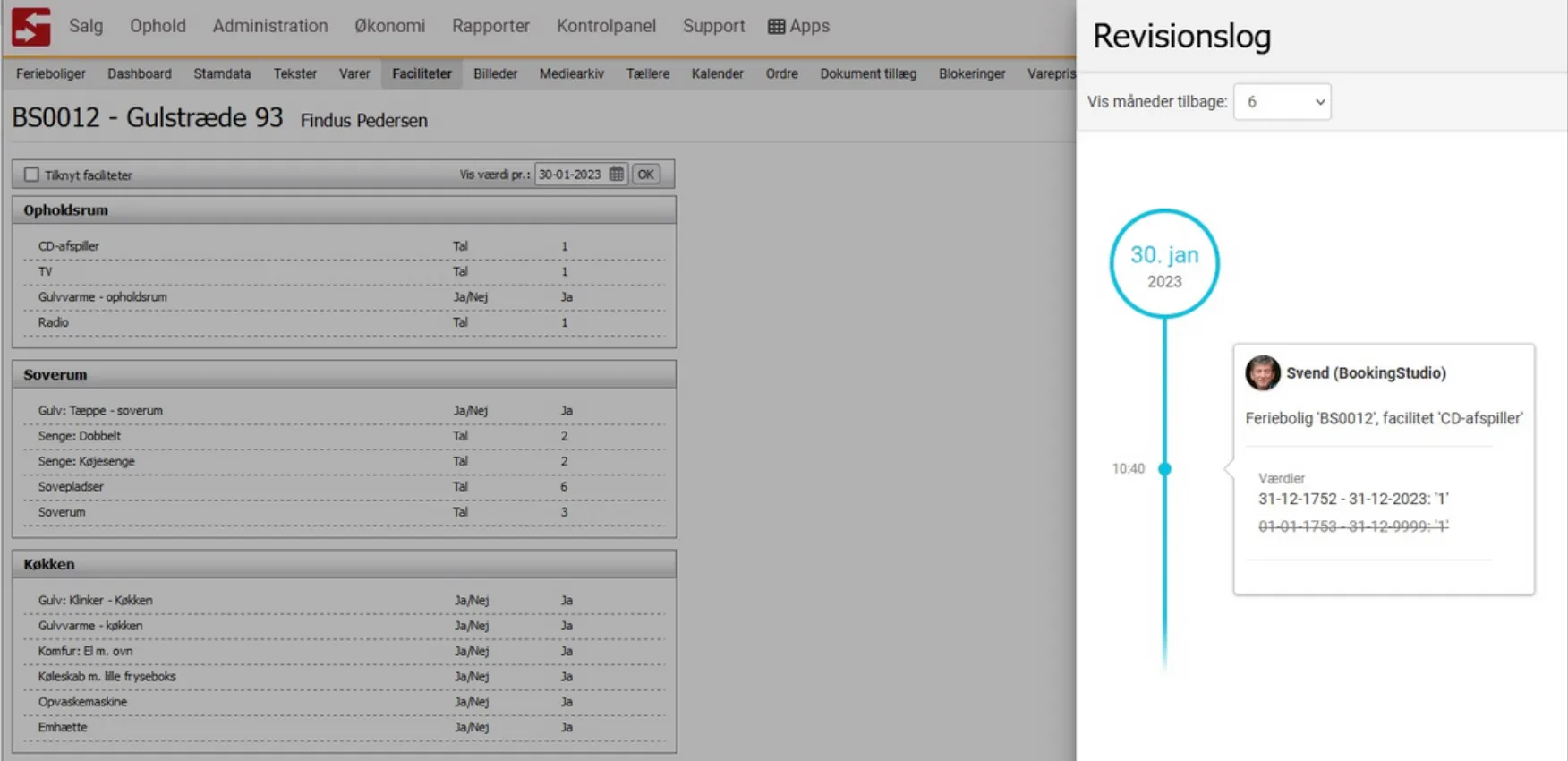1568x761 pixels.
Task: Enable the Tilknyt faciliteter checkbox
Action: pyautogui.click(x=32, y=175)
